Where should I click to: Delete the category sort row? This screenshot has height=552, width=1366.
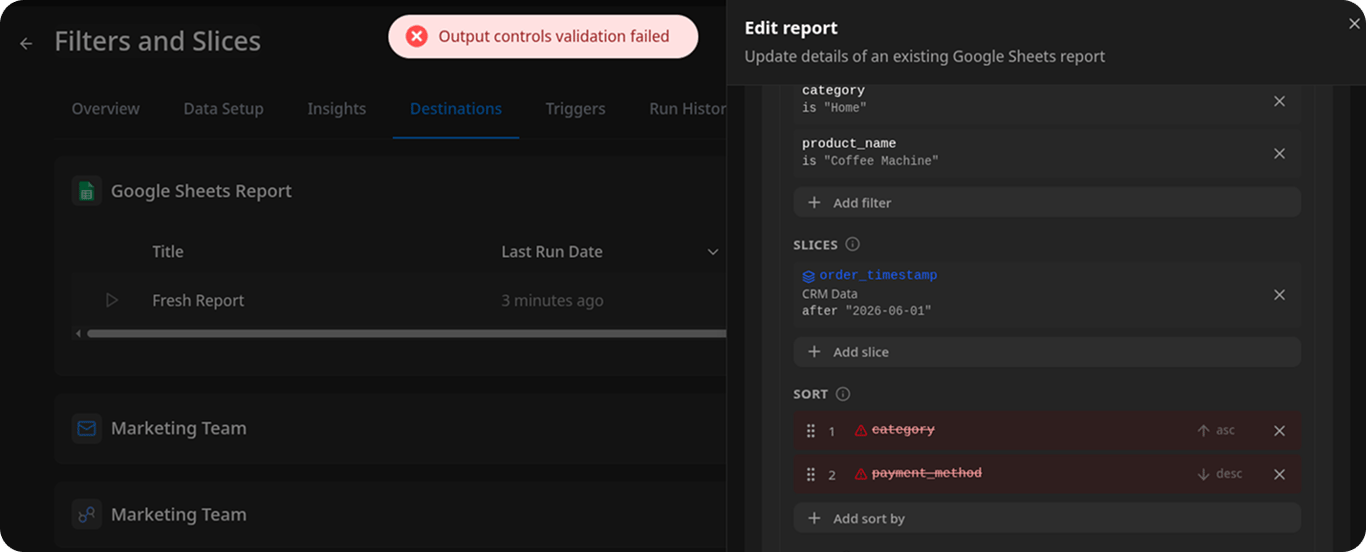(x=1279, y=431)
